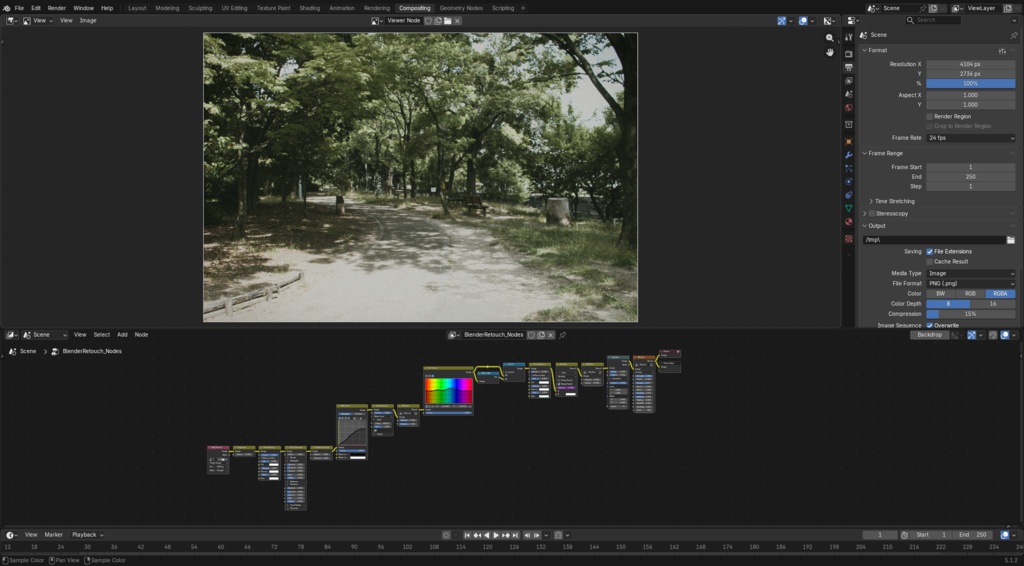Set color depth to 16
The width and height of the screenshot is (1024, 566).
click(993, 304)
